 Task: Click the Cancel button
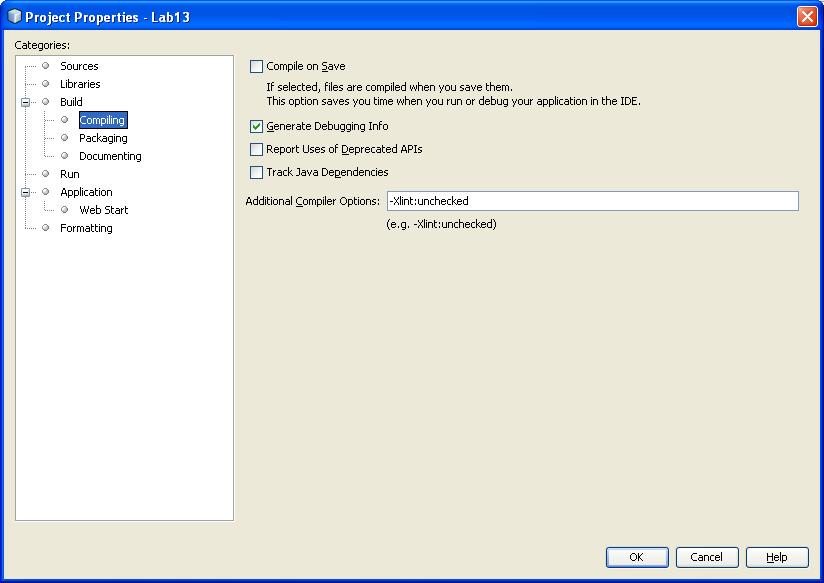pos(707,557)
